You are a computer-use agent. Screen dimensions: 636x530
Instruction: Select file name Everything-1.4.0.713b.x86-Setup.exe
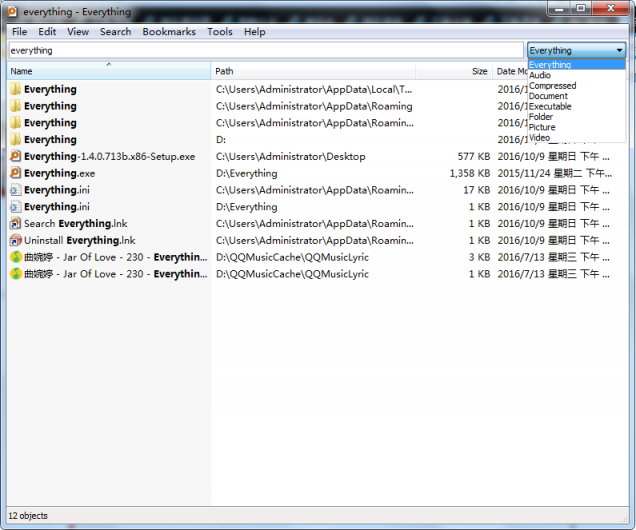tap(110, 157)
